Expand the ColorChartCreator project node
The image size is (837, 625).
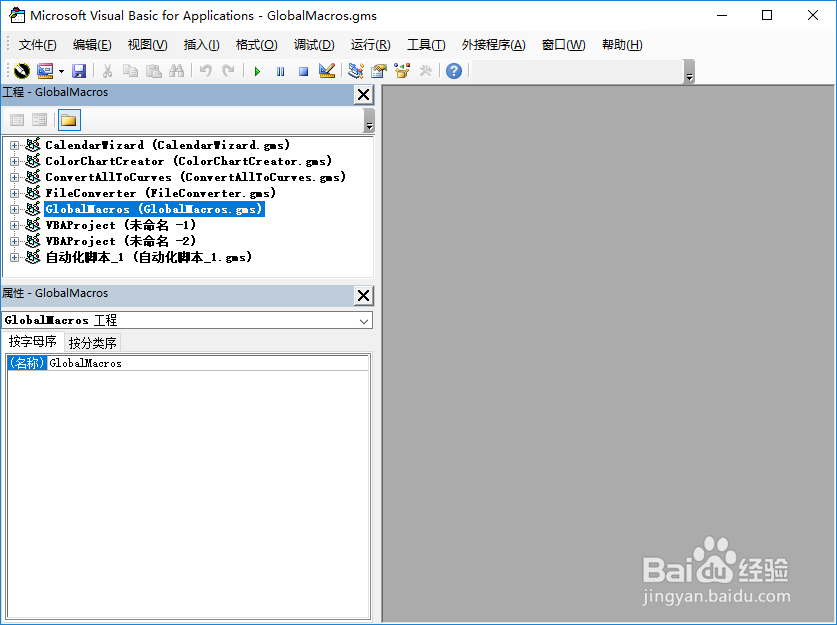(x=14, y=161)
